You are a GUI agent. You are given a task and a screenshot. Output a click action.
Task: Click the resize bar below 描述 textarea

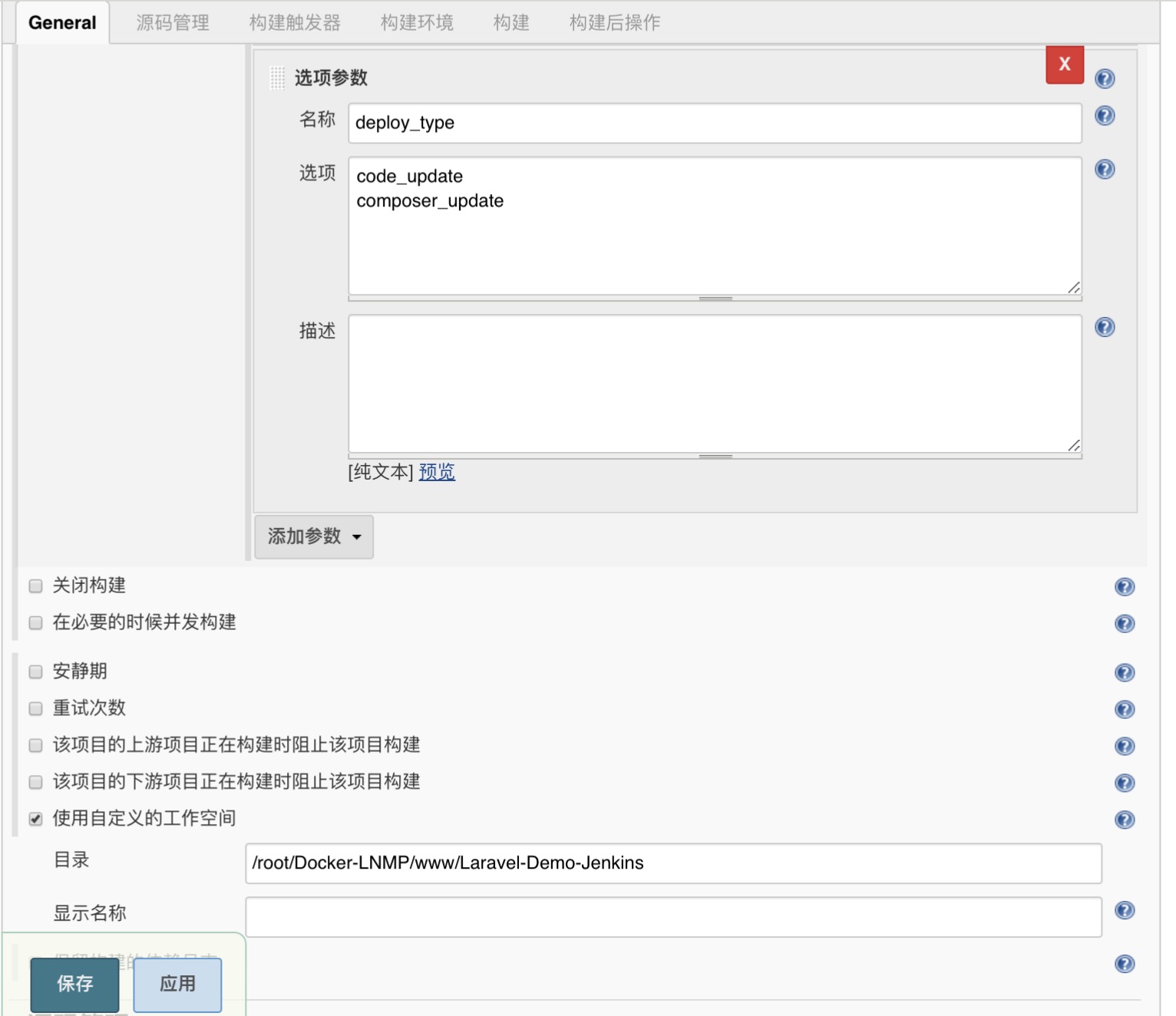click(715, 457)
